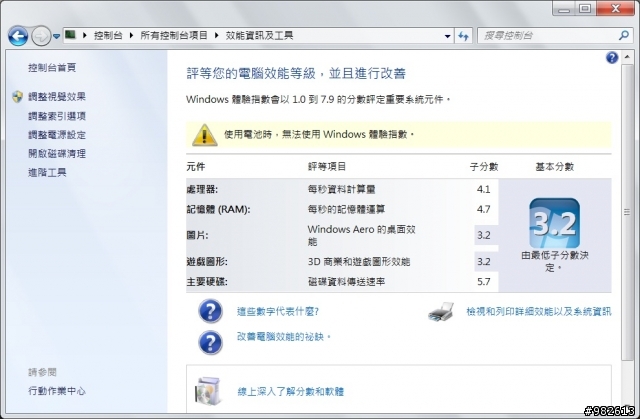Click the hard disk subscore 5.7
640x419 pixels.
coord(484,282)
